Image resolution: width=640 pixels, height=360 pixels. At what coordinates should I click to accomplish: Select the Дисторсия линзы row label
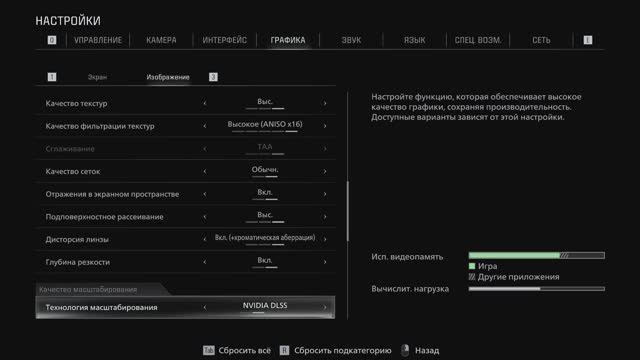[x=77, y=240]
